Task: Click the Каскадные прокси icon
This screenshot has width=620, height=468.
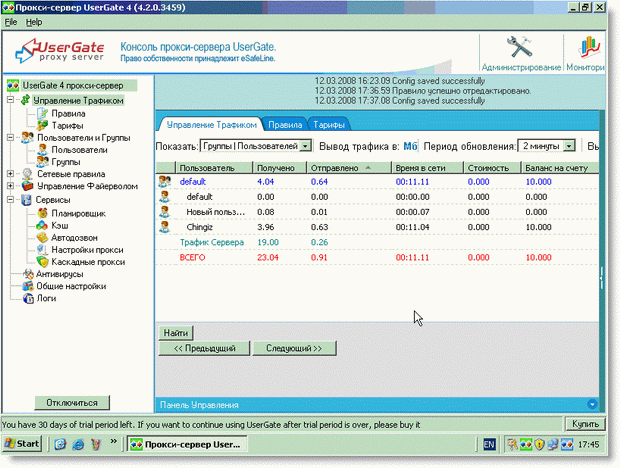Action: 42,262
